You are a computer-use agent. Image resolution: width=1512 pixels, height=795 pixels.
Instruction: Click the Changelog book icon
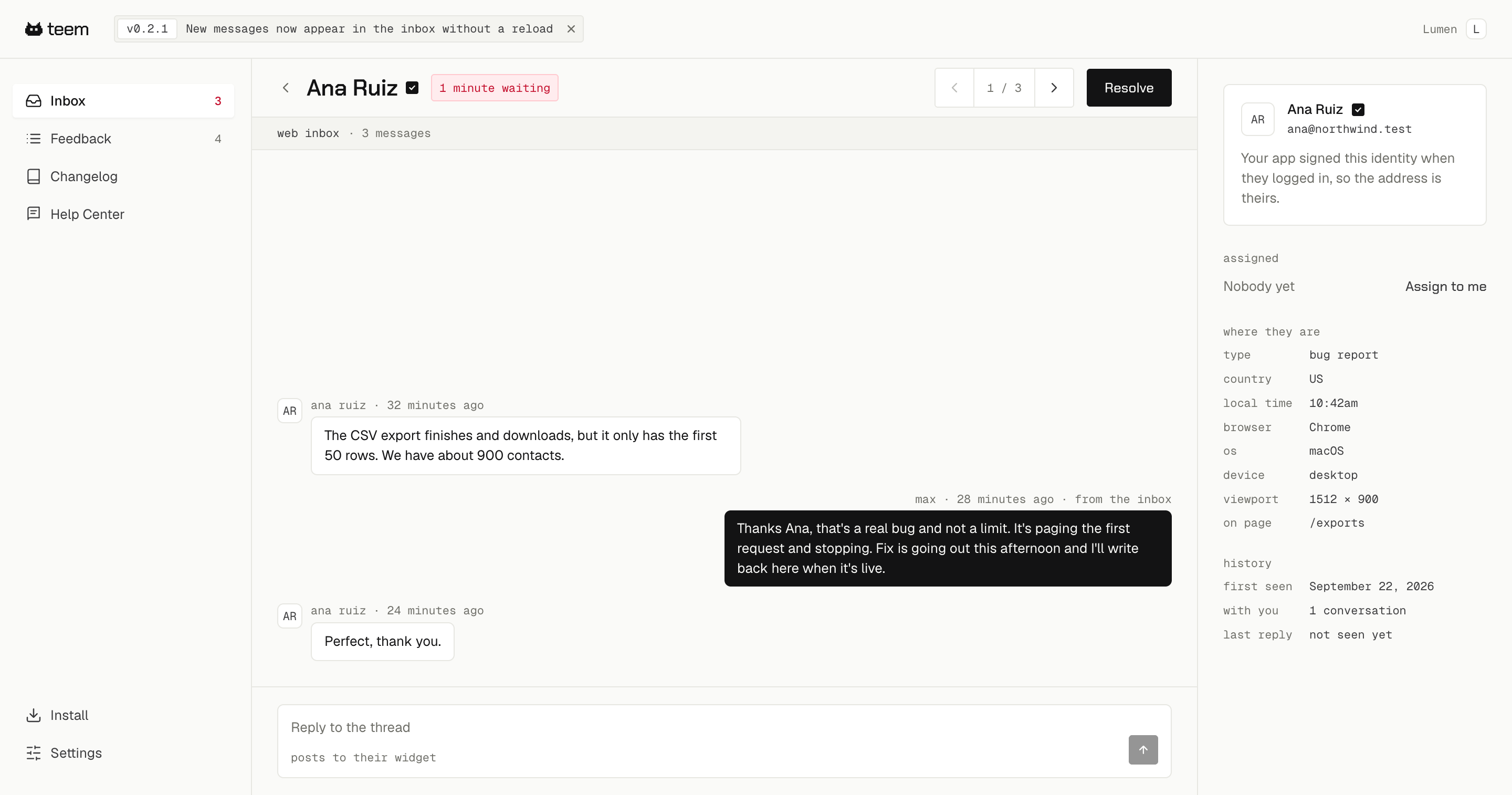[x=34, y=177]
